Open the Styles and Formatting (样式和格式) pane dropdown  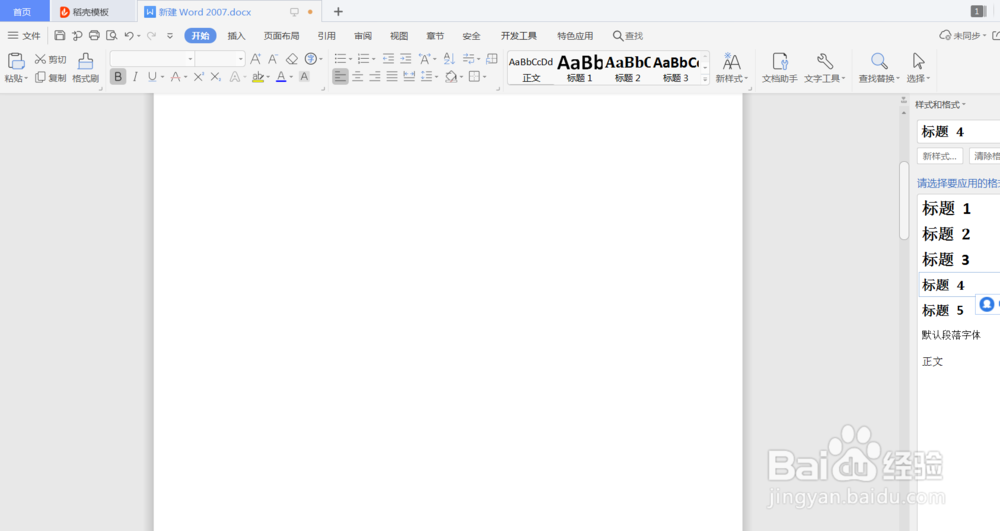pyautogui.click(x=964, y=105)
